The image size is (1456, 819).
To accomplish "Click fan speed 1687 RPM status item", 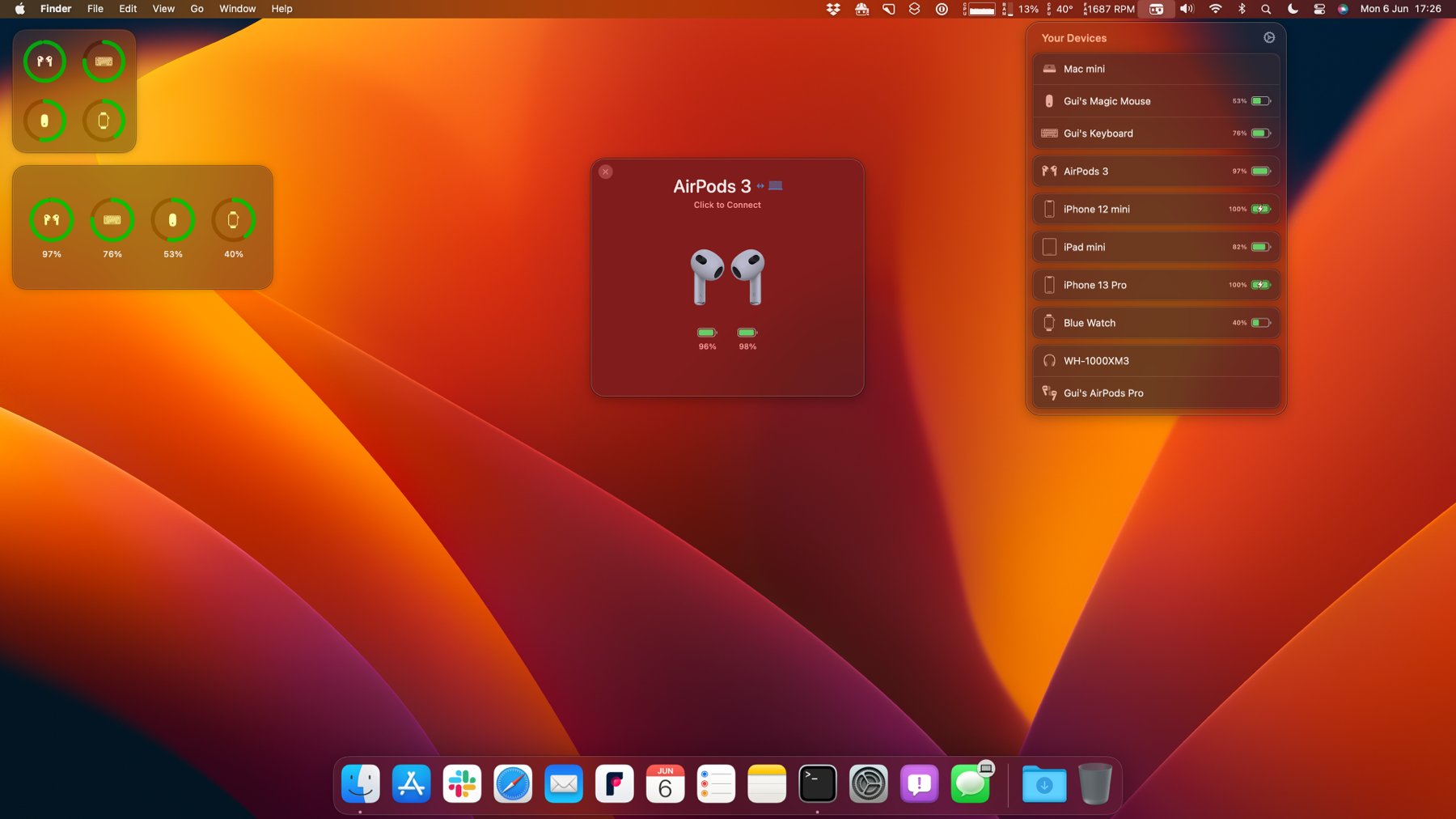I will click(1109, 9).
